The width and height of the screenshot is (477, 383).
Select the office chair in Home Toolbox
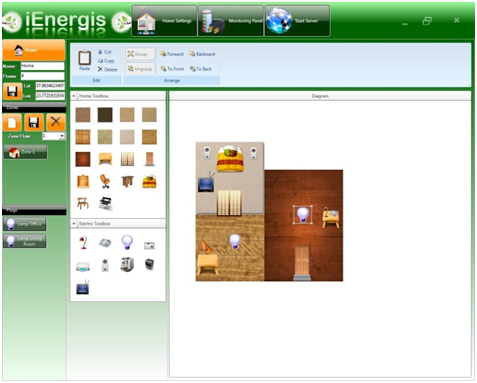[105, 182]
